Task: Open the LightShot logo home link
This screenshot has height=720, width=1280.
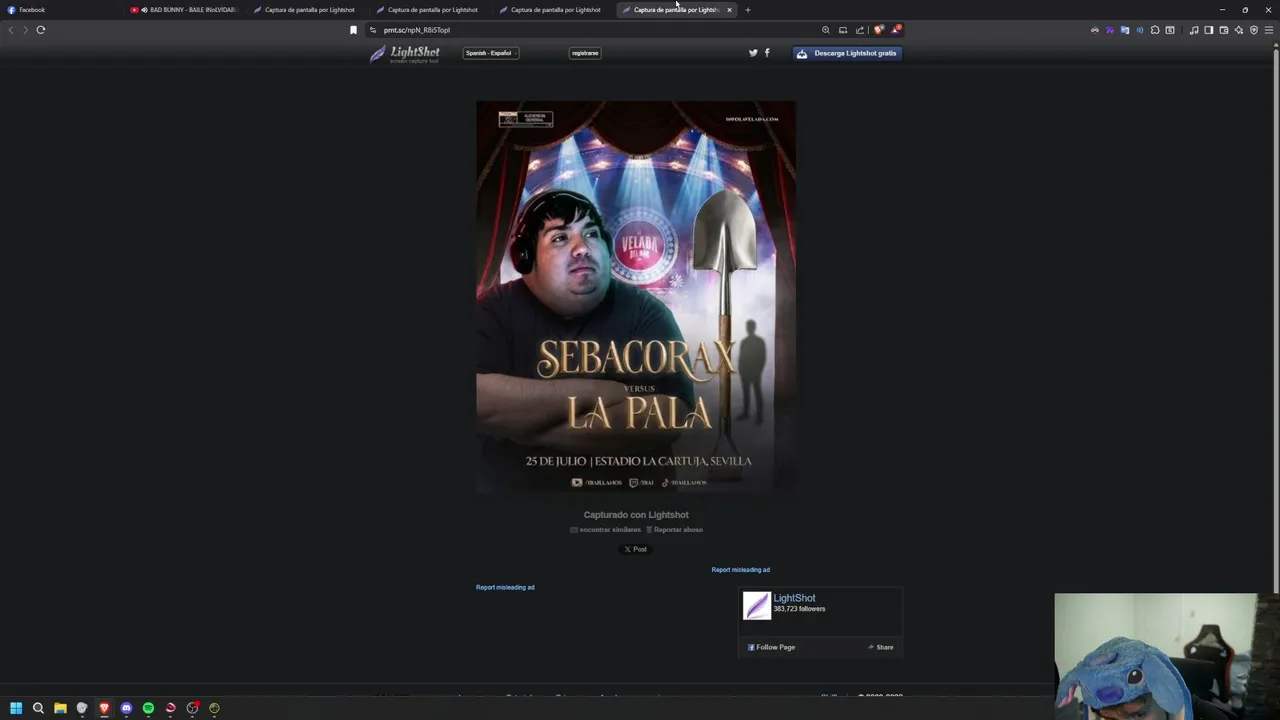Action: point(404,53)
